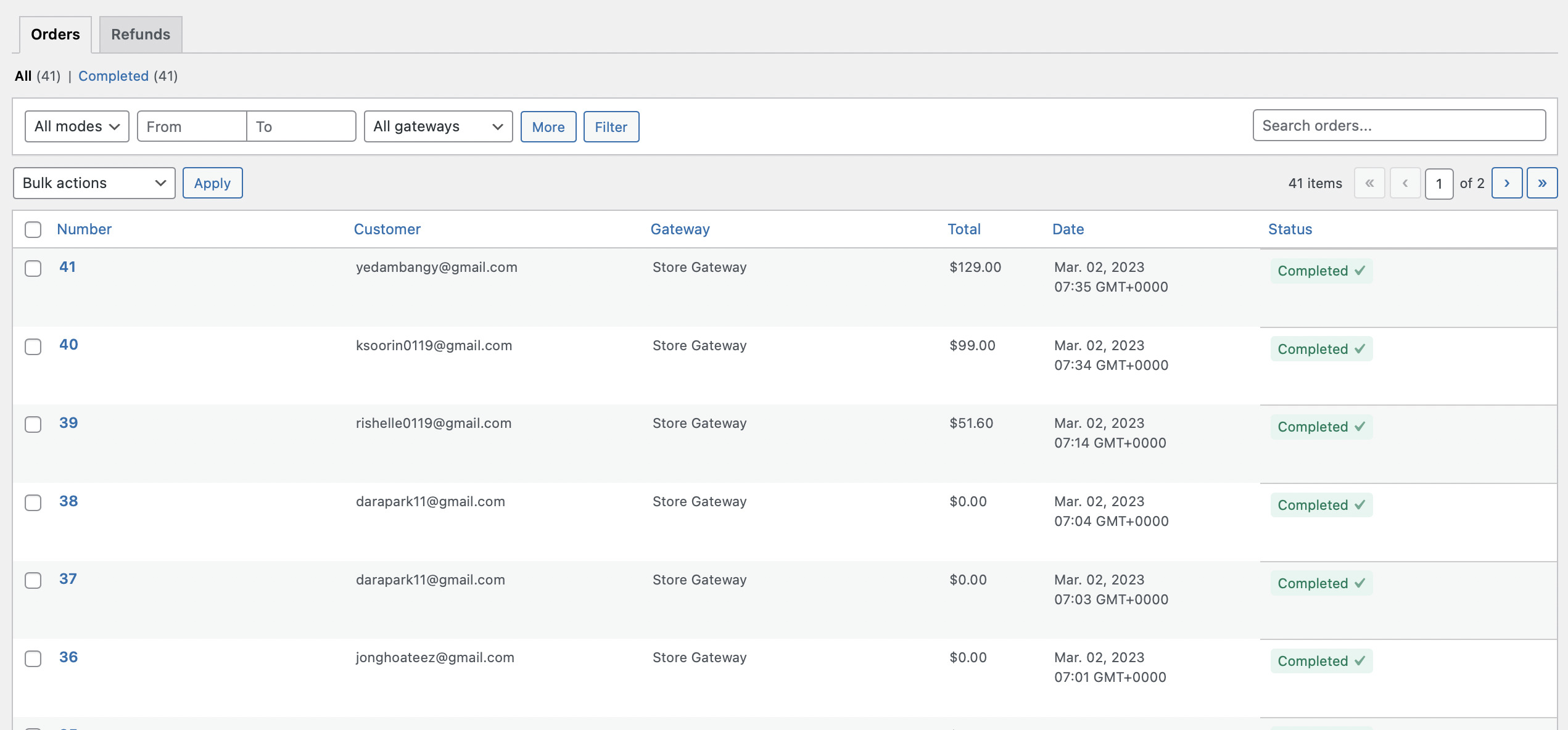Jump to last page double-arrow

[x=1541, y=183]
